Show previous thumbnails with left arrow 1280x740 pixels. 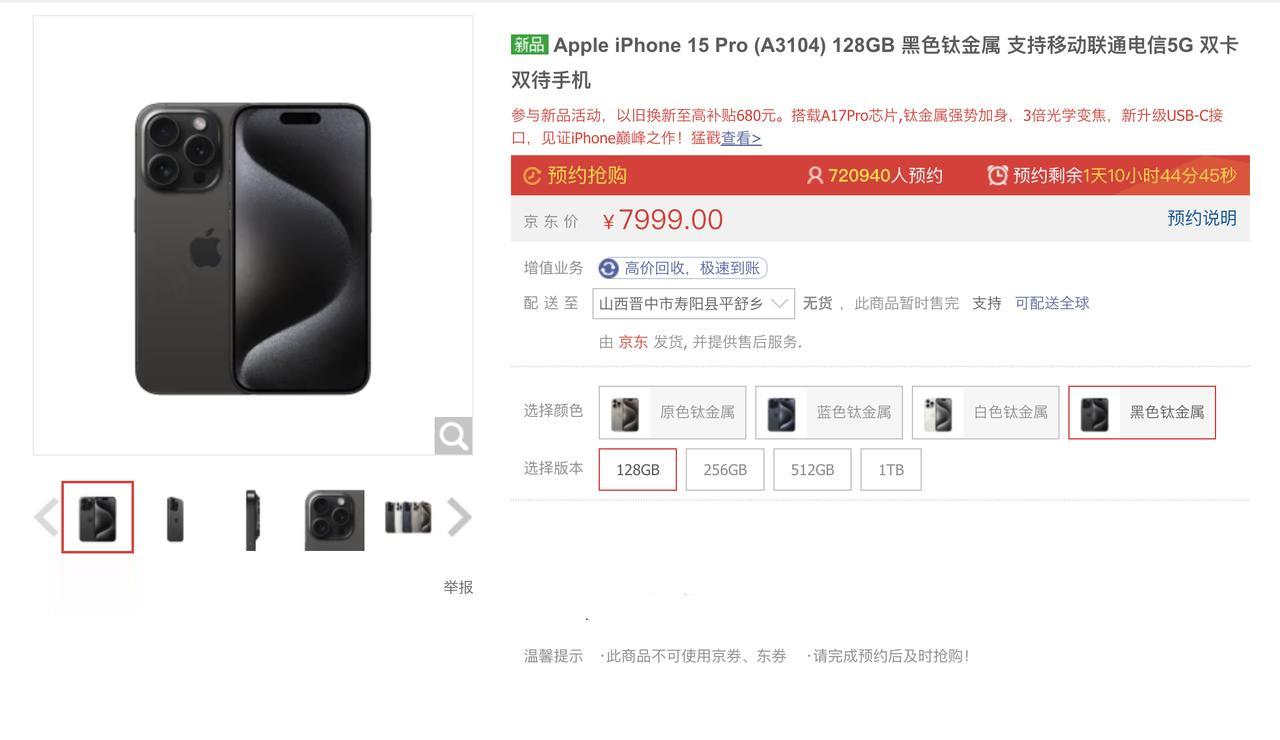tap(46, 517)
